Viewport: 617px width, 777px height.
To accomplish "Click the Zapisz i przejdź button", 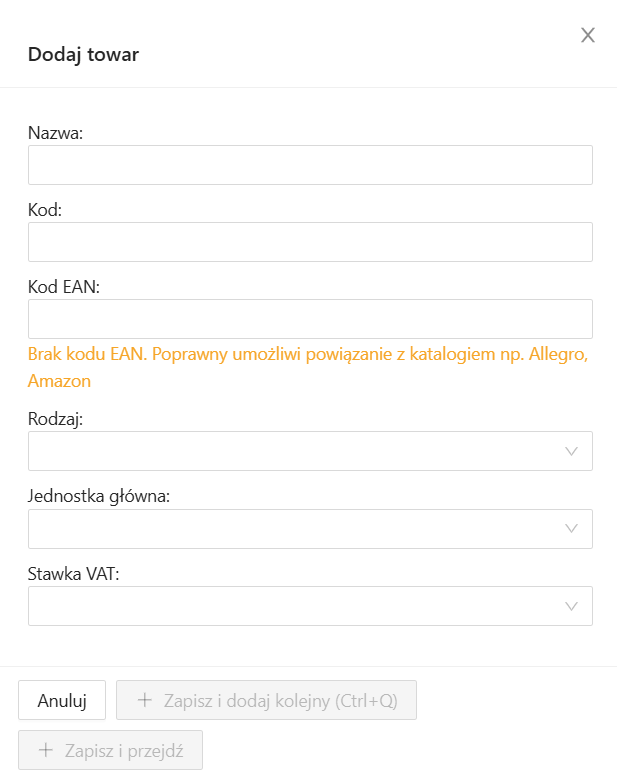I will tap(110, 750).
